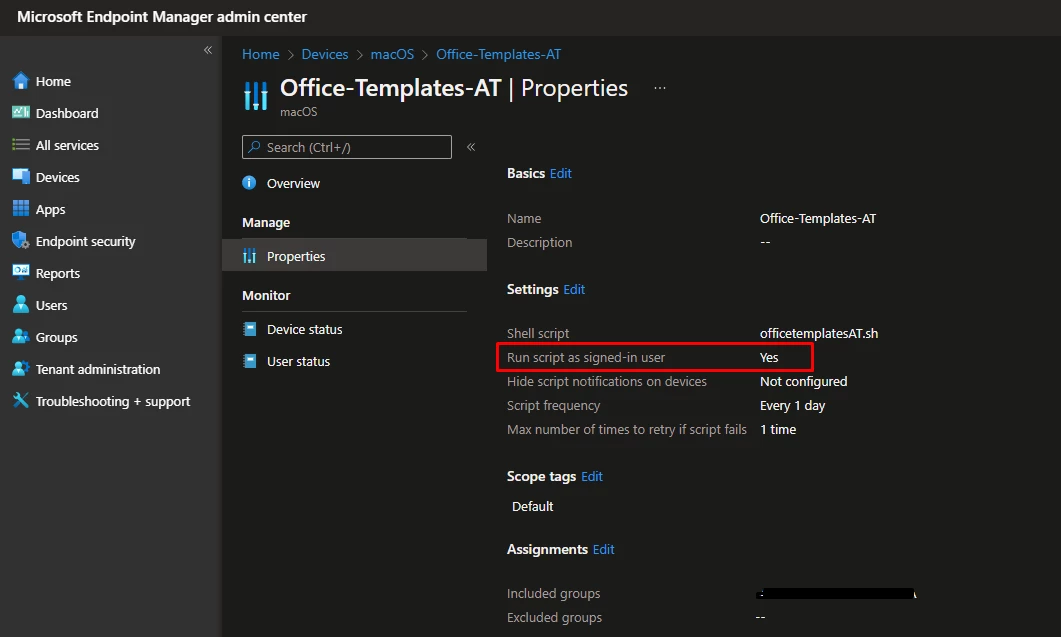Click the 'Every 1 day' frequency value

[x=792, y=405]
